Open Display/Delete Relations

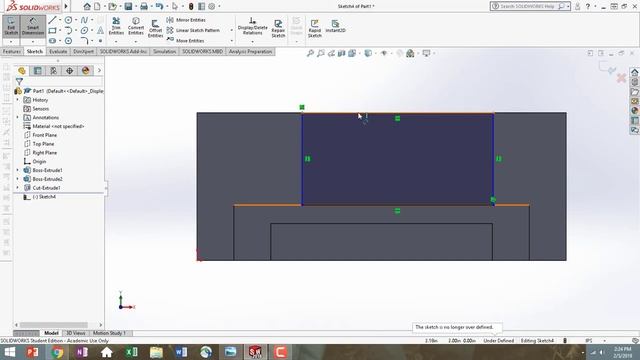[253, 26]
